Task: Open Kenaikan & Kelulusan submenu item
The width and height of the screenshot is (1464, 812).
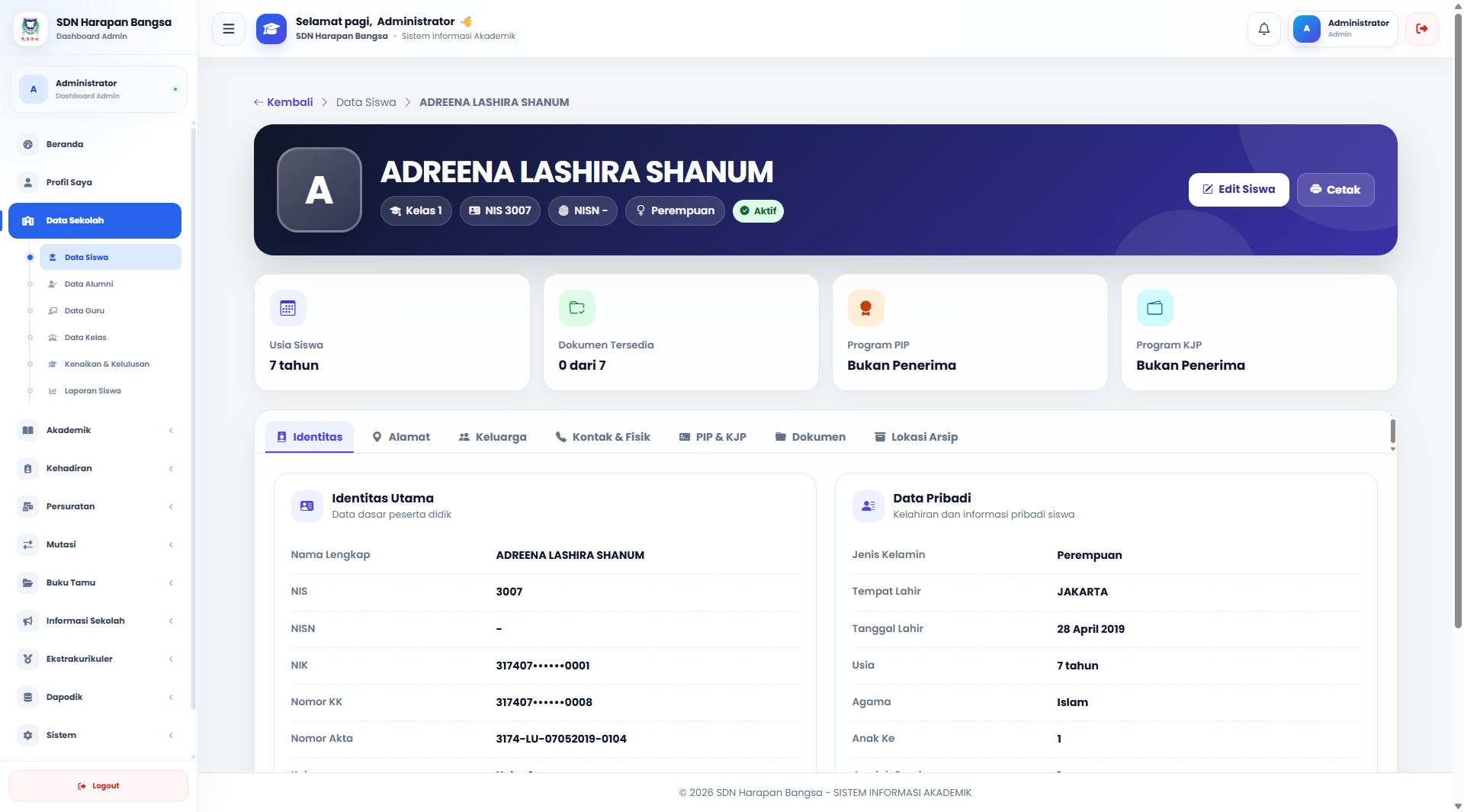Action: 111,364
